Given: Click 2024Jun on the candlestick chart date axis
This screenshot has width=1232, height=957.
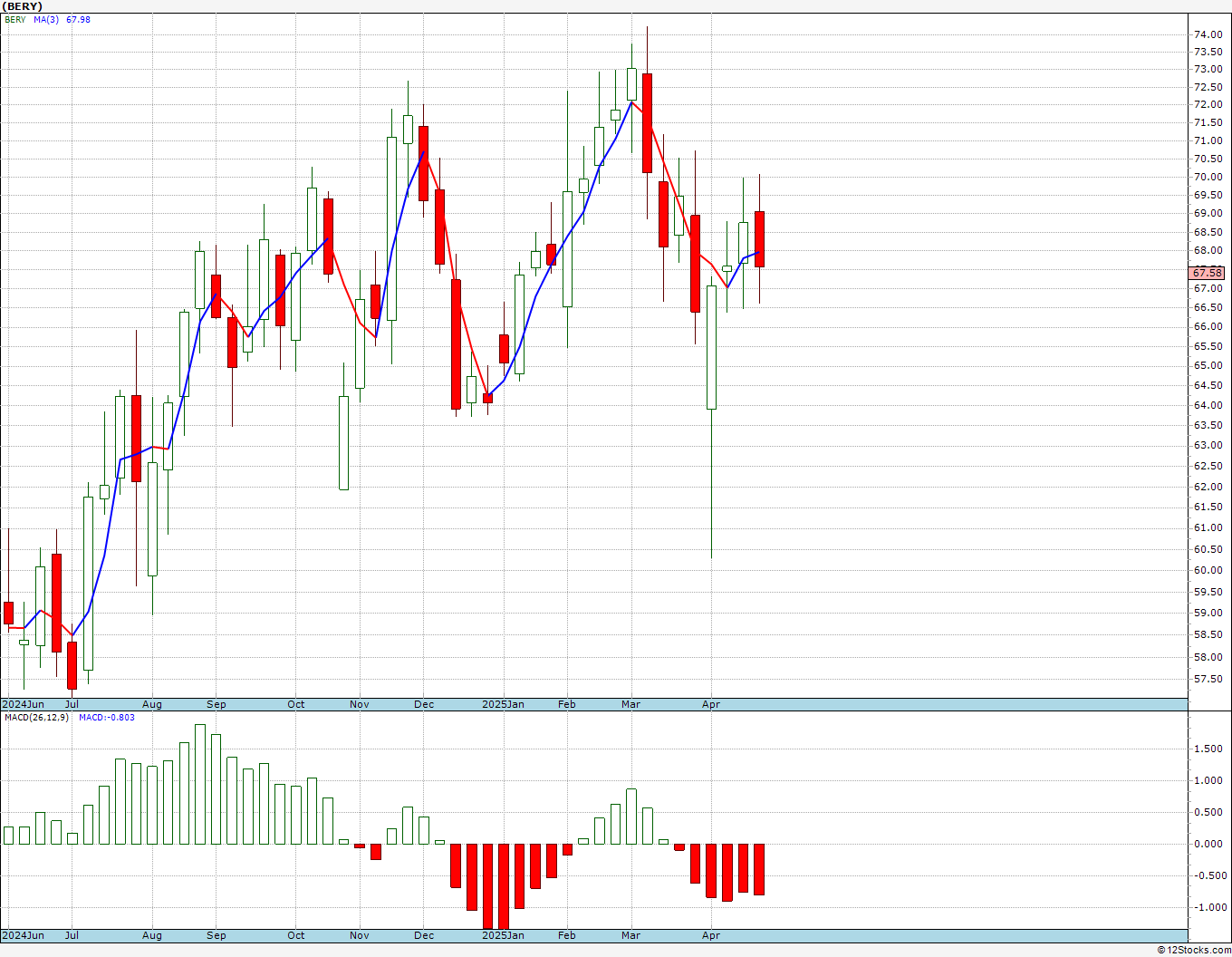Looking at the screenshot, I should pyautogui.click(x=23, y=704).
